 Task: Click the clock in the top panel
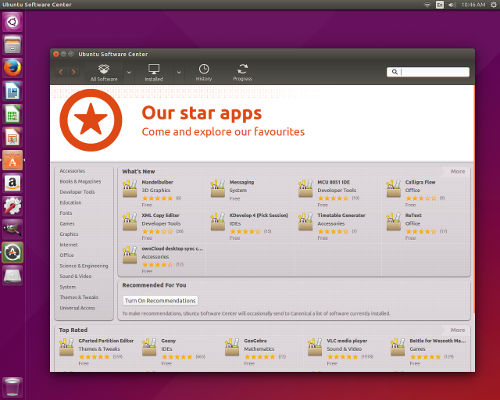473,5
